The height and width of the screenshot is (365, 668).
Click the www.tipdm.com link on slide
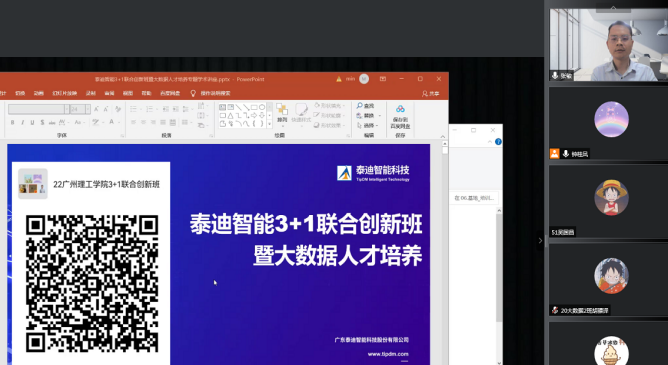pyautogui.click(x=388, y=354)
